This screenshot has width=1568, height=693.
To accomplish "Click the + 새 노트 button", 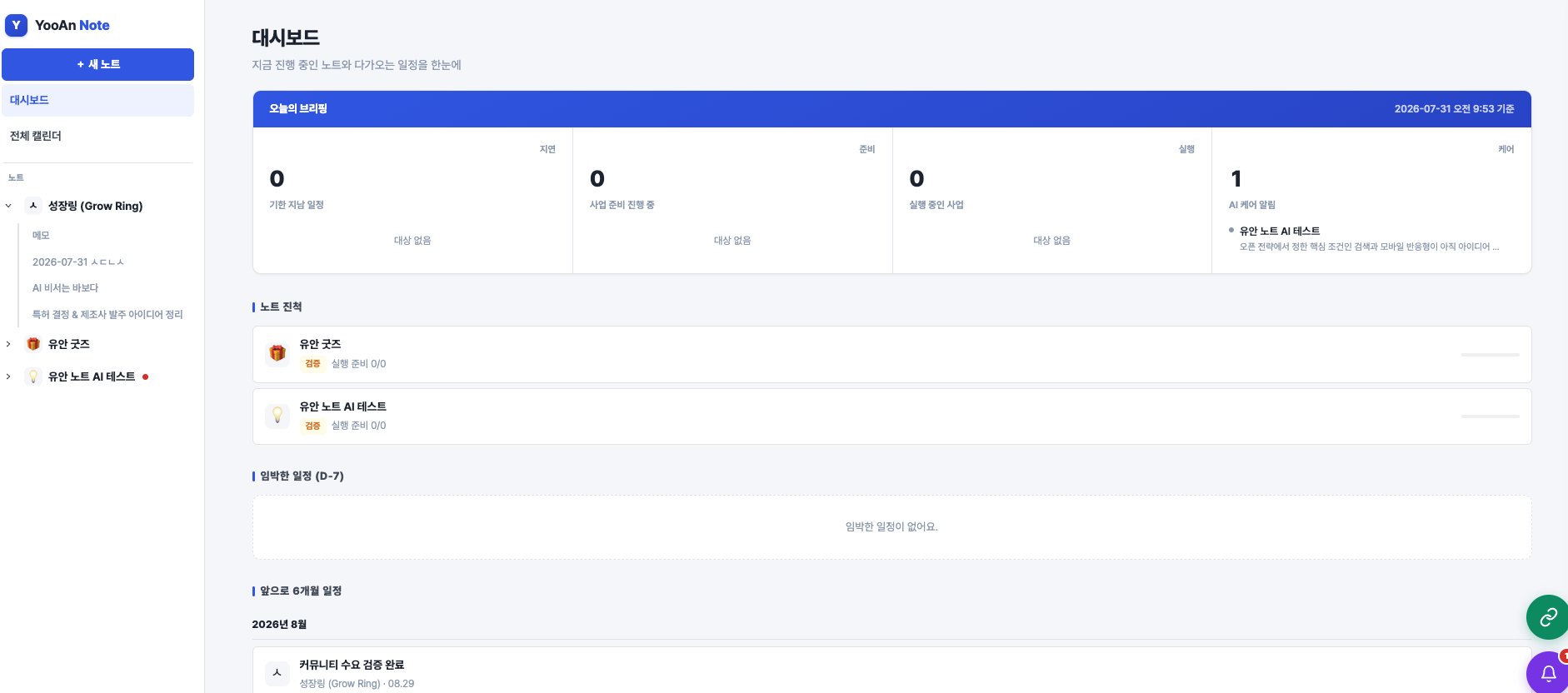I will (97, 64).
